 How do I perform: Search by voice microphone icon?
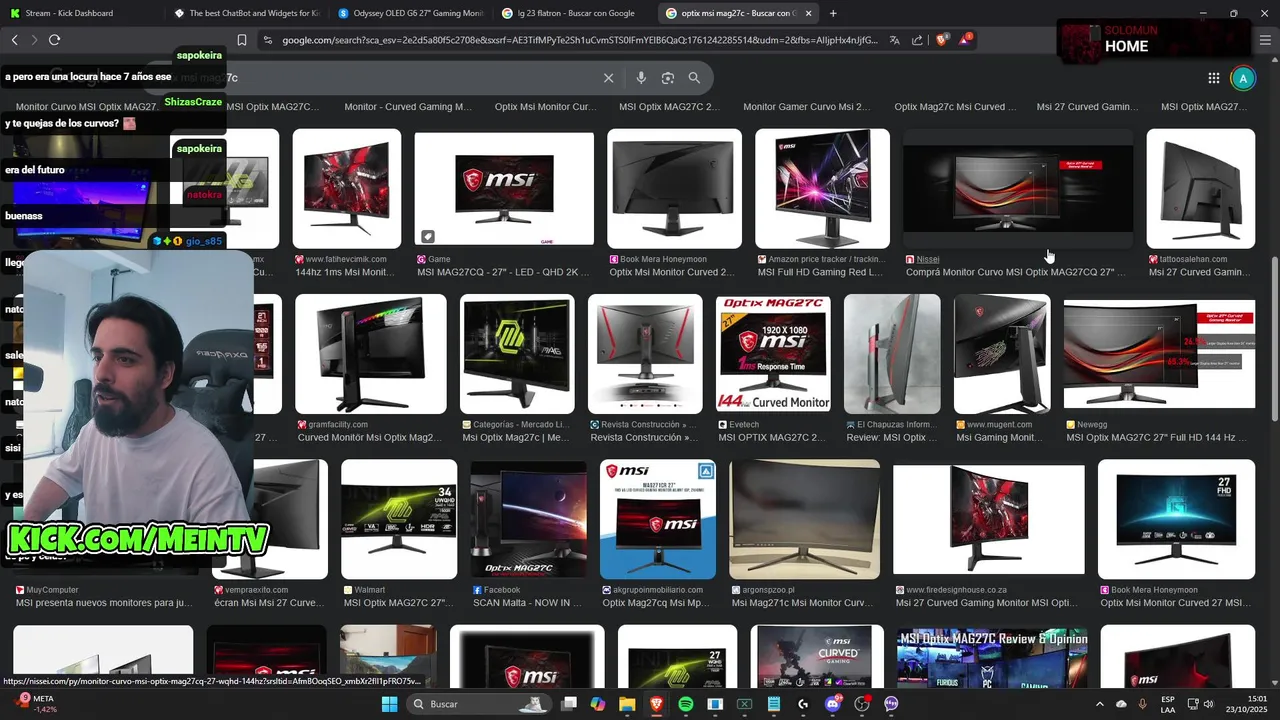[641, 78]
